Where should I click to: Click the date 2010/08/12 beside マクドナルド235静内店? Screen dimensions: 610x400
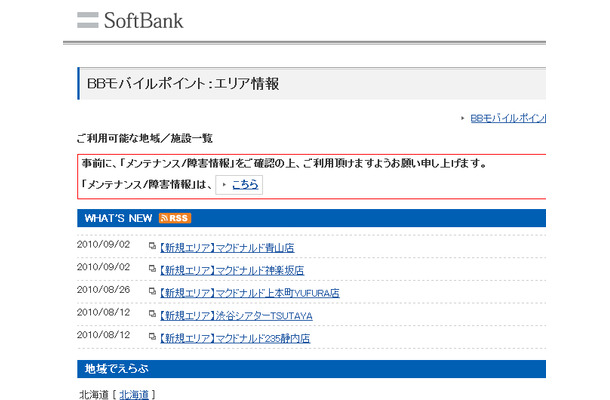point(103,335)
